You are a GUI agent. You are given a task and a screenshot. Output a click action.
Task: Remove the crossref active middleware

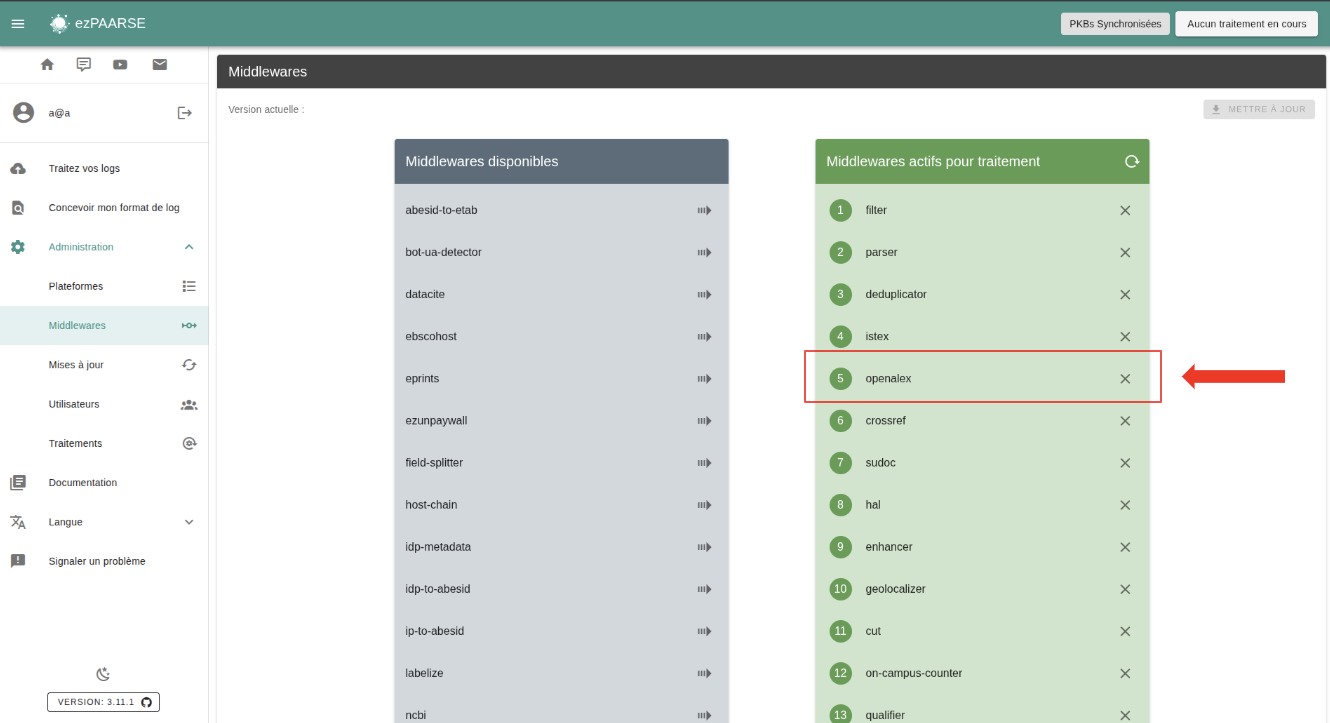1125,421
